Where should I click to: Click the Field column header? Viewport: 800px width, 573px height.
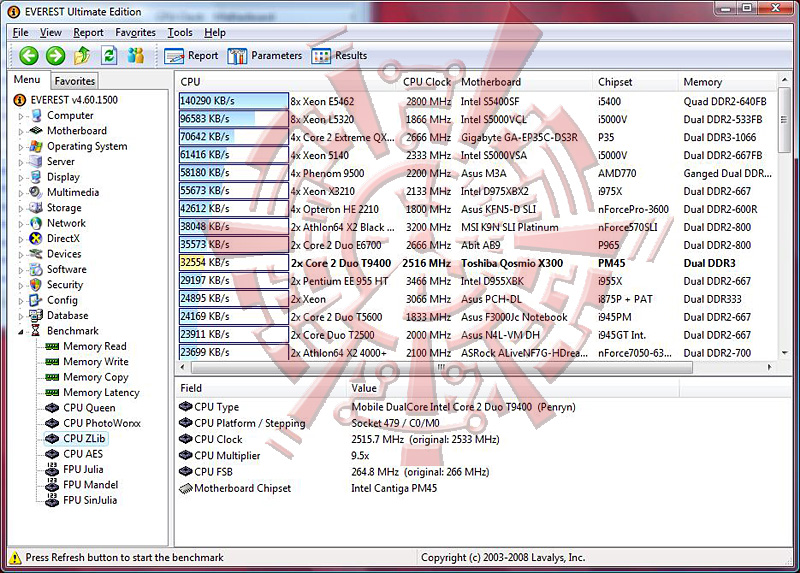pos(261,388)
